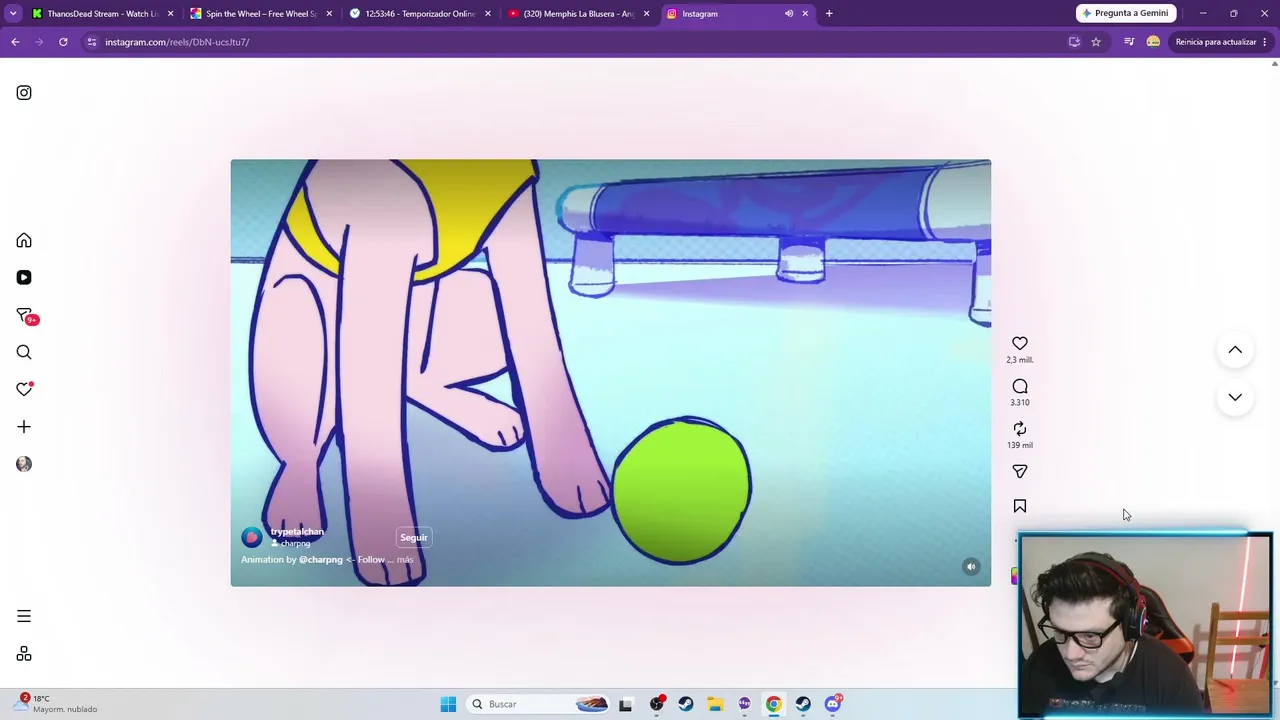View site information icon in address bar
Image resolution: width=1280 pixels, height=720 pixels.
91,42
